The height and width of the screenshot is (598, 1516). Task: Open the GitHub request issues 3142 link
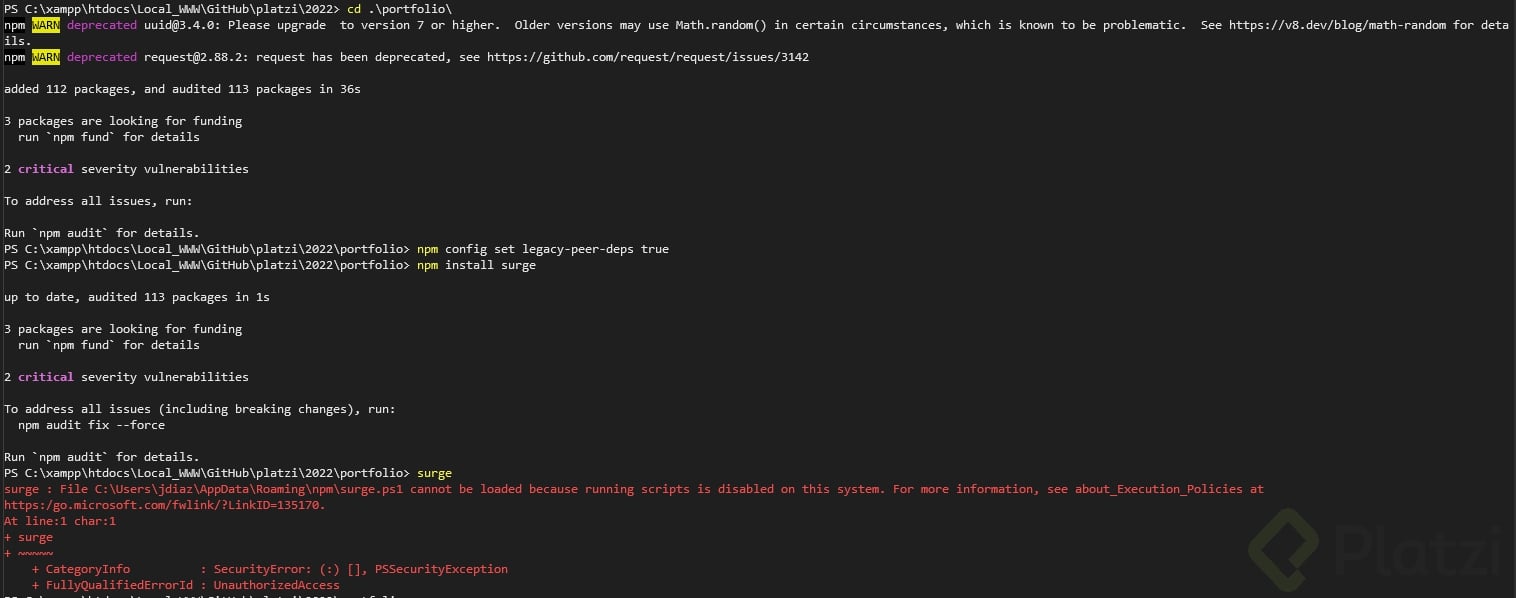pyautogui.click(x=647, y=57)
